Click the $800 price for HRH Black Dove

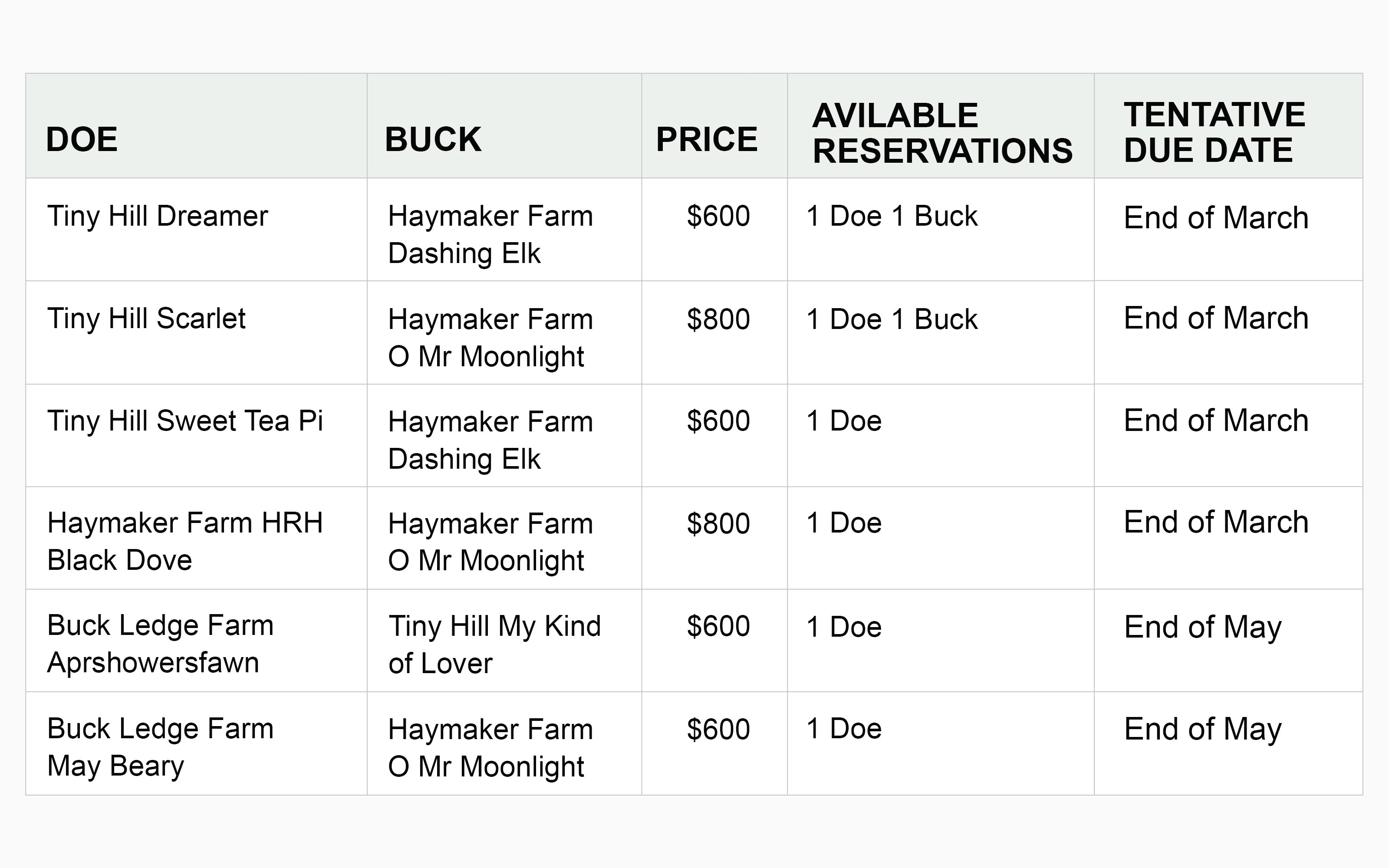click(x=718, y=523)
